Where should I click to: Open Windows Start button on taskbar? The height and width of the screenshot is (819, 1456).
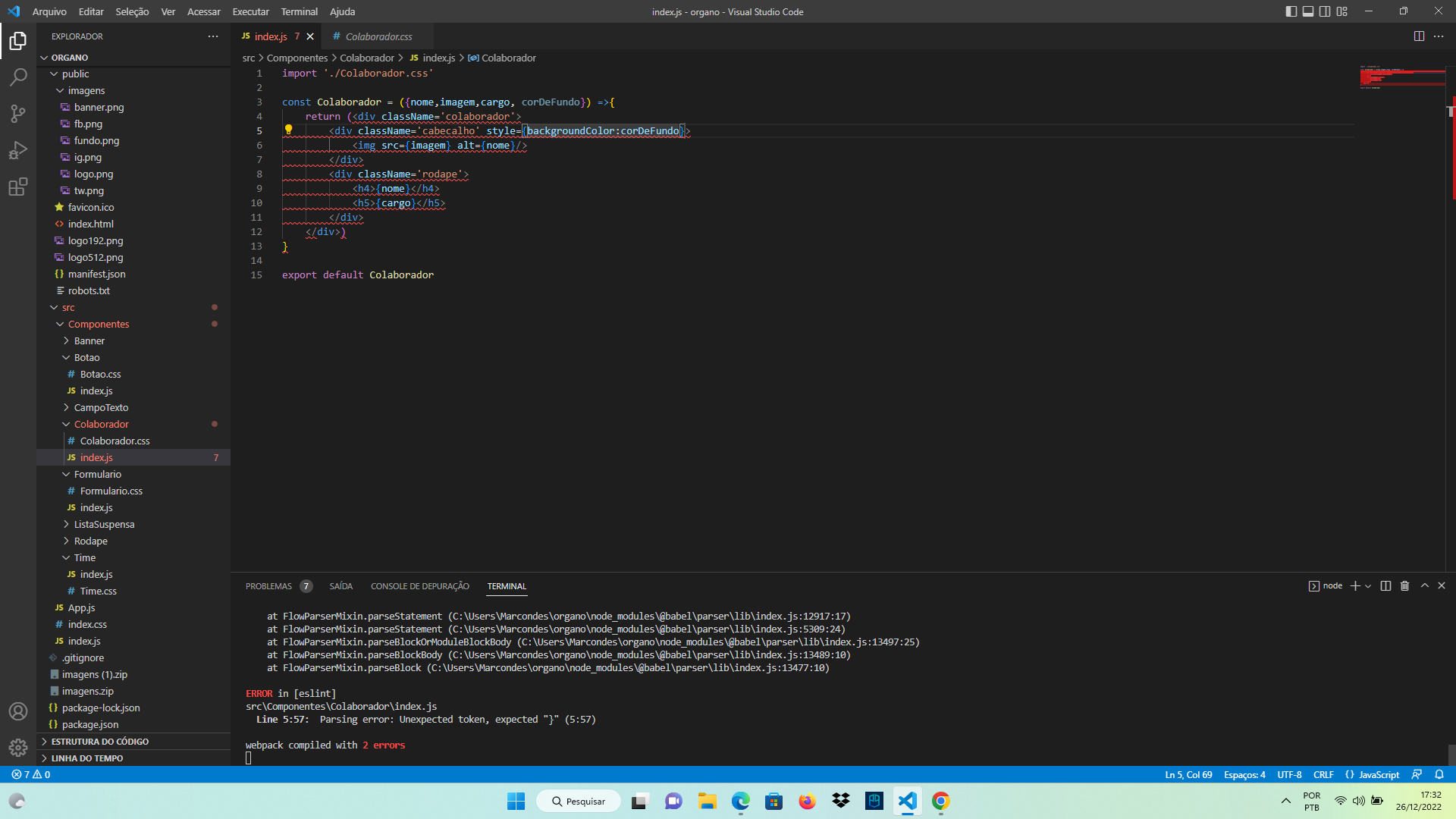tap(516, 802)
